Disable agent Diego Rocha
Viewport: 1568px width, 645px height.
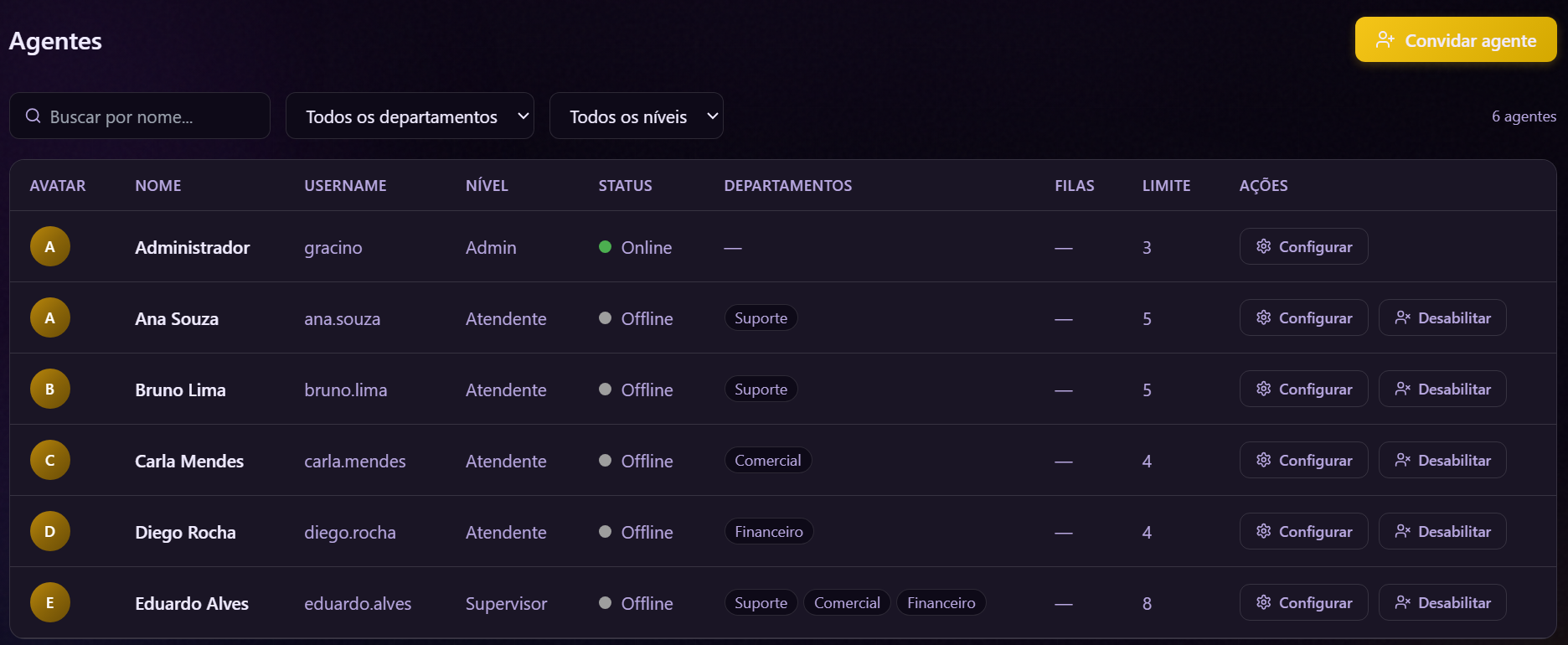(x=1442, y=532)
